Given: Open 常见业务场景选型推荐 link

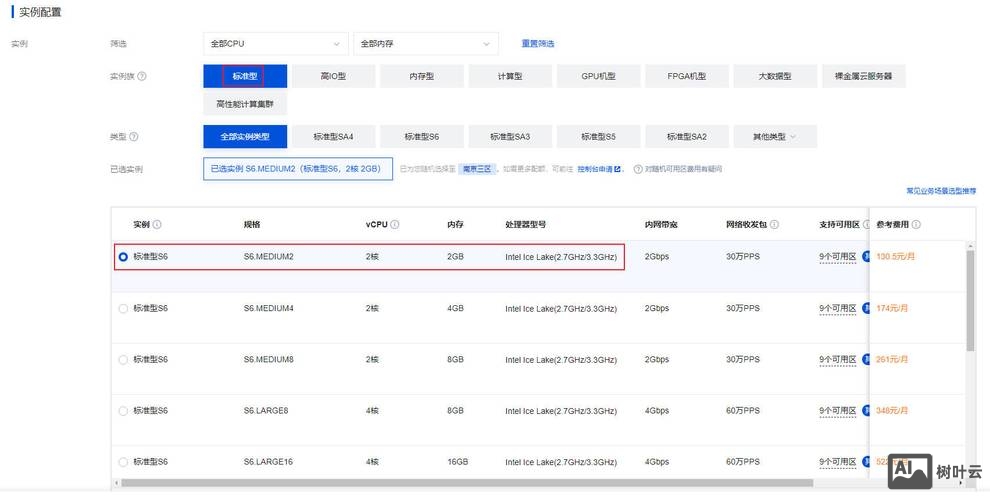Looking at the screenshot, I should click(940, 190).
